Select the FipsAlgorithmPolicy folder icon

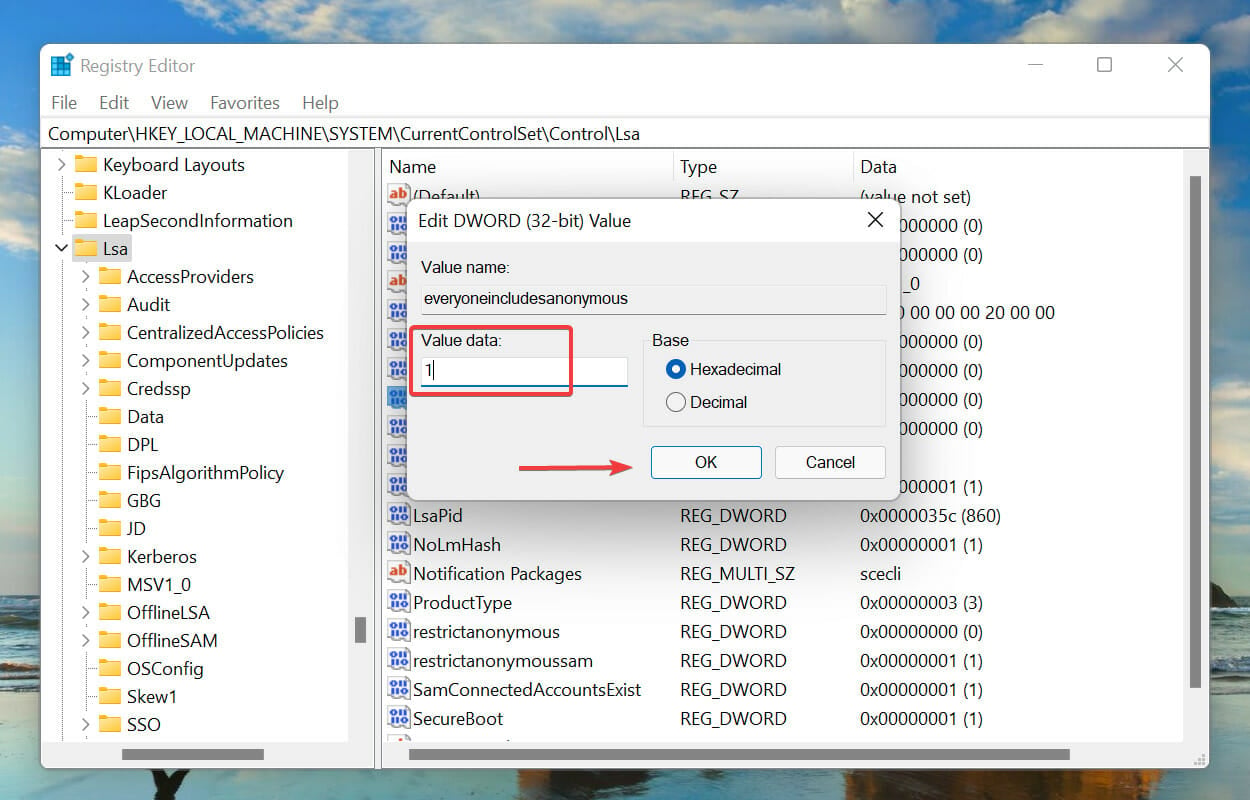pos(110,472)
